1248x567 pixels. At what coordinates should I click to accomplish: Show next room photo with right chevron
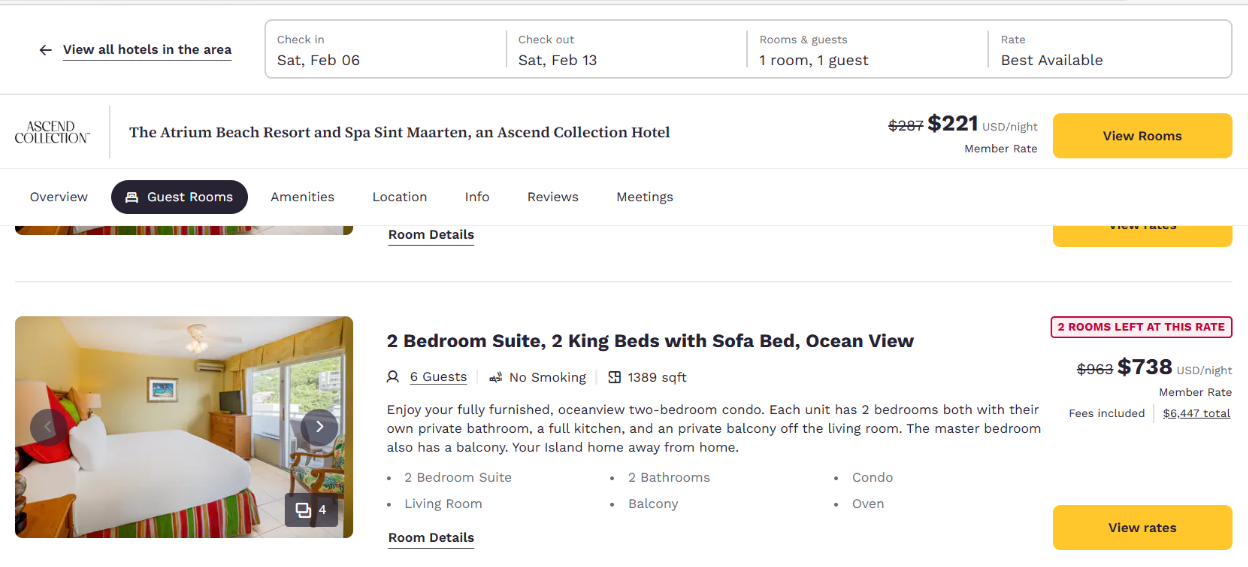click(x=319, y=427)
